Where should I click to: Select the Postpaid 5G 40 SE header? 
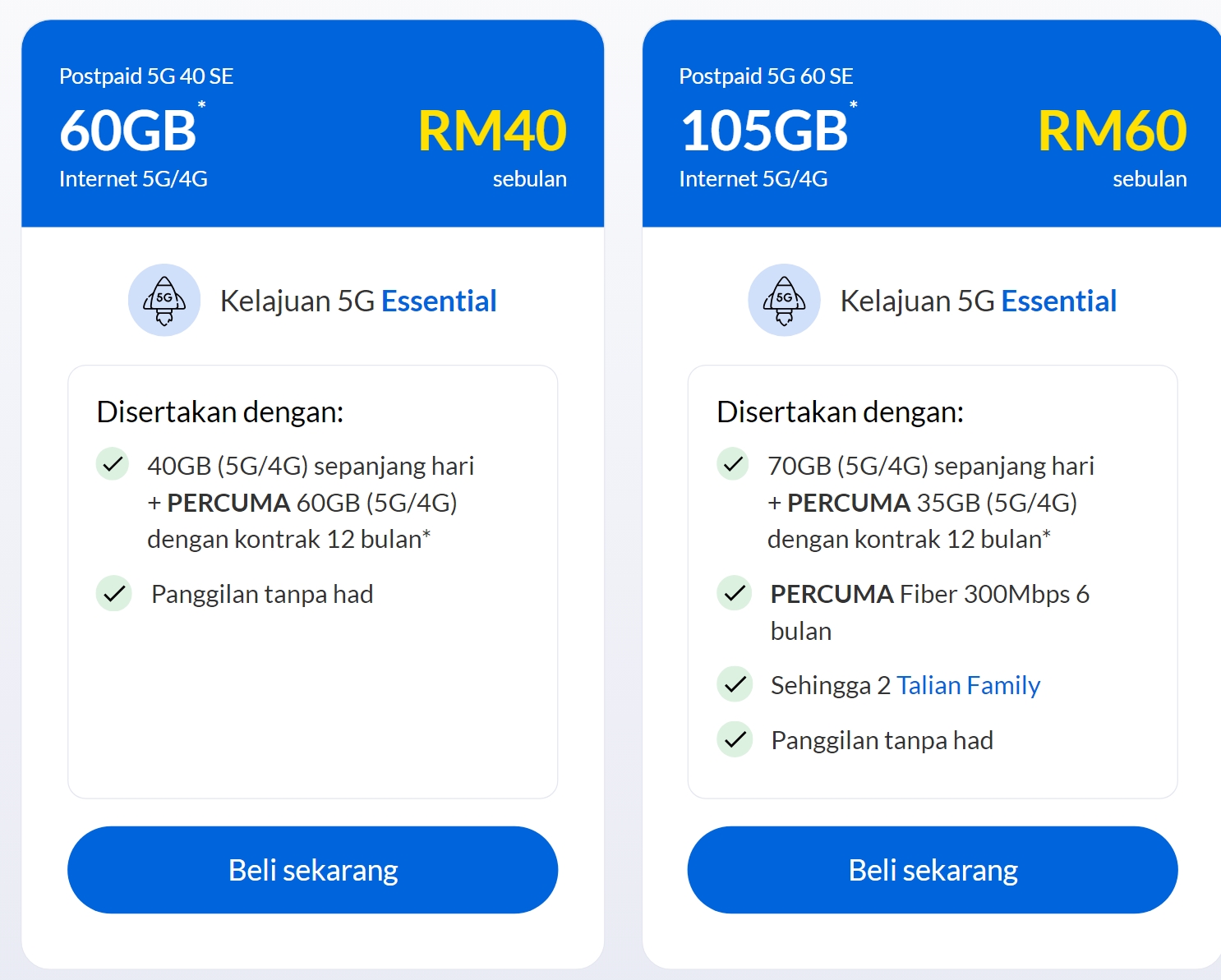pyautogui.click(x=146, y=76)
